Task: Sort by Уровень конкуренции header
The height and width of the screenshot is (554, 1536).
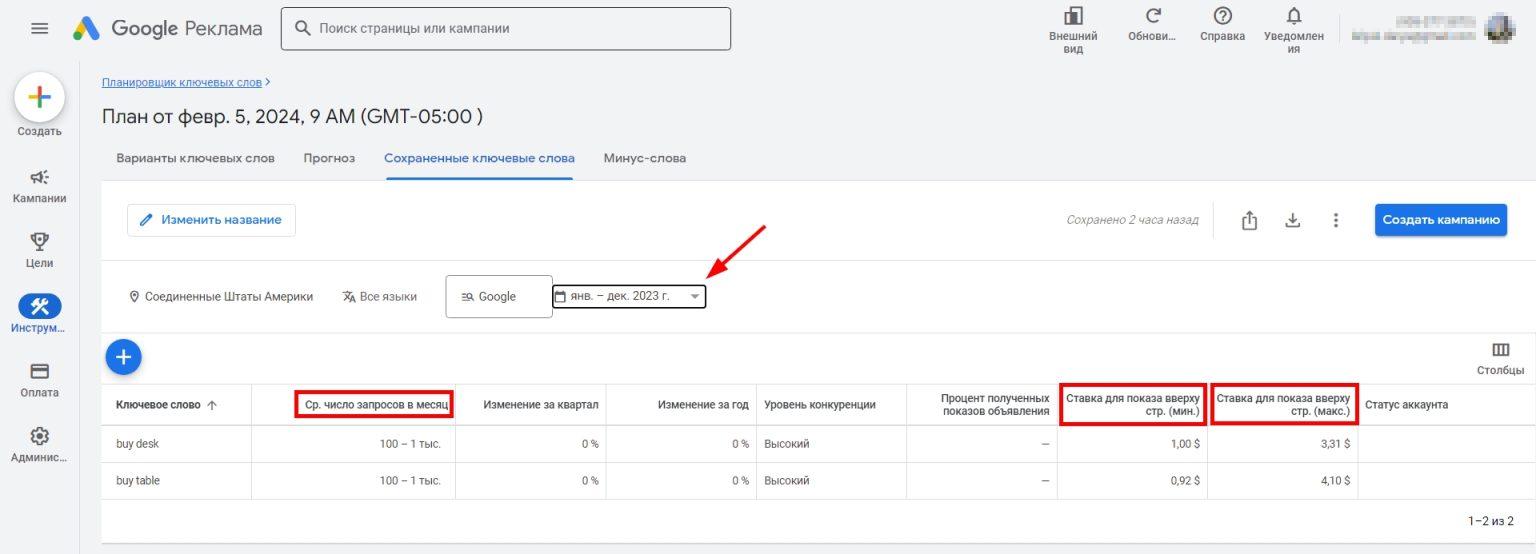Action: coord(820,405)
